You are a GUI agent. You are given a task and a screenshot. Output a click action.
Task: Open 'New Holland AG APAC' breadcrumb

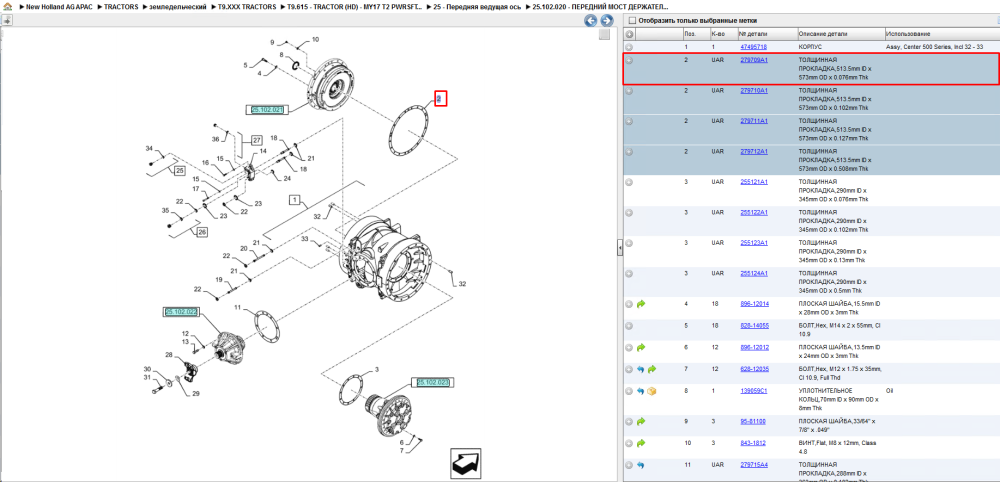coord(59,6)
